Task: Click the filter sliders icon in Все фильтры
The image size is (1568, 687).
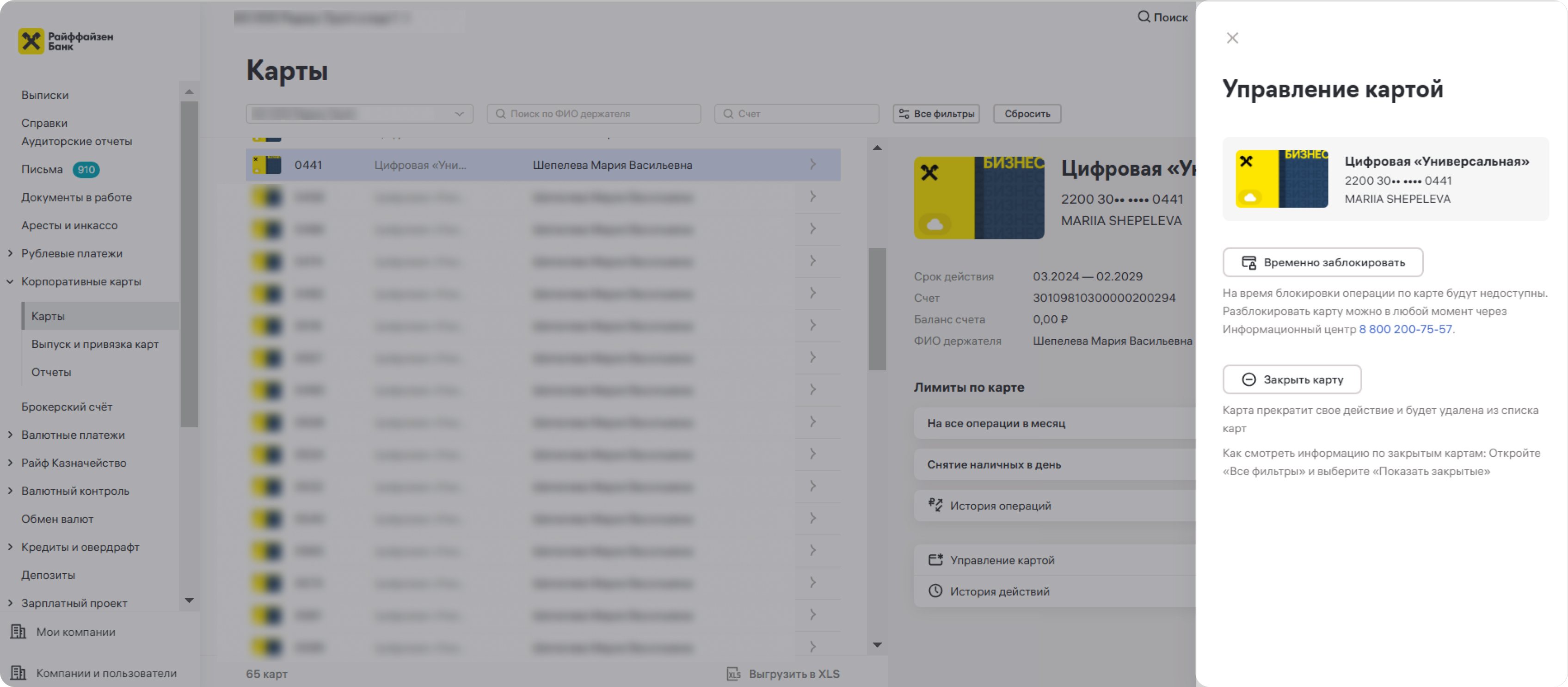Action: tap(904, 114)
